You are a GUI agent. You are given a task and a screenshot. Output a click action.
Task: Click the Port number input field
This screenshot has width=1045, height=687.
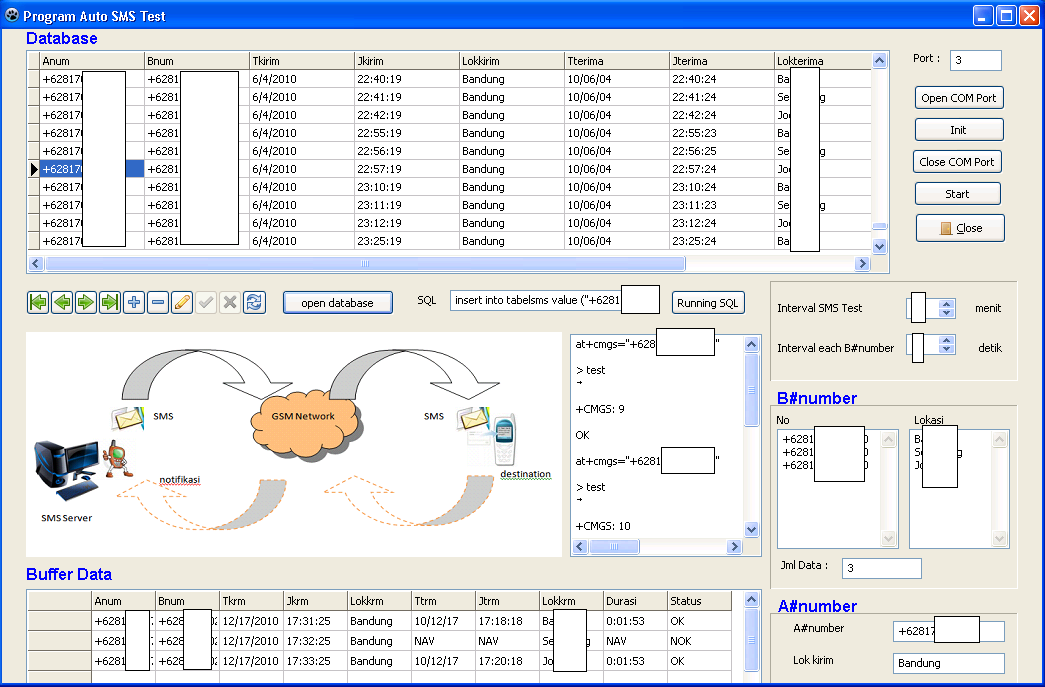[x=975, y=60]
